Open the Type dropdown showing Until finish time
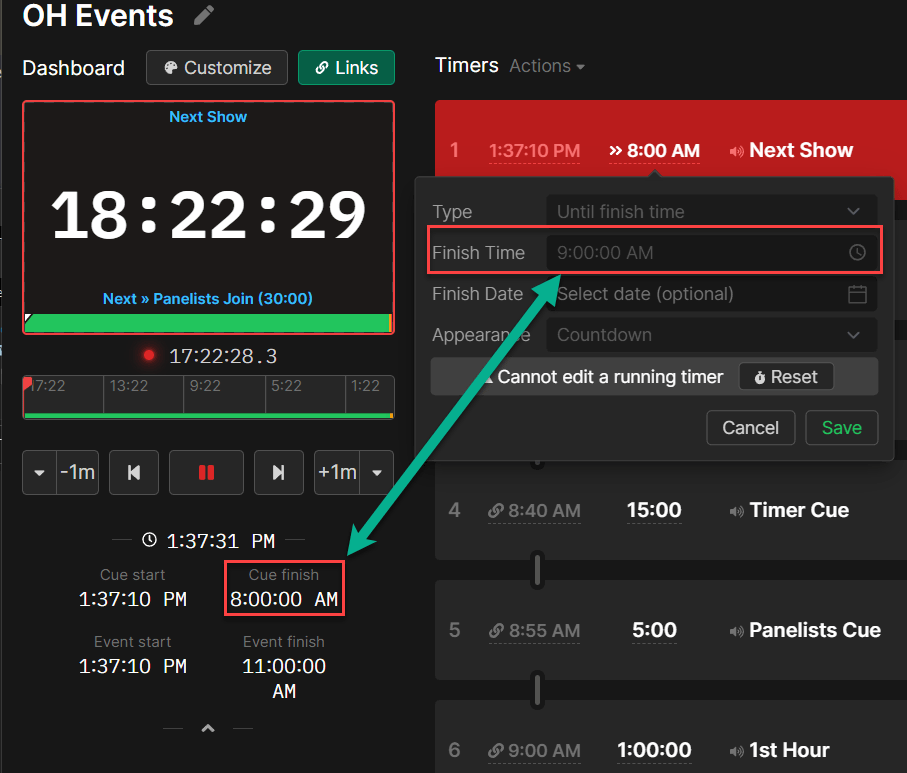This screenshot has height=773, width=907. tap(710, 211)
